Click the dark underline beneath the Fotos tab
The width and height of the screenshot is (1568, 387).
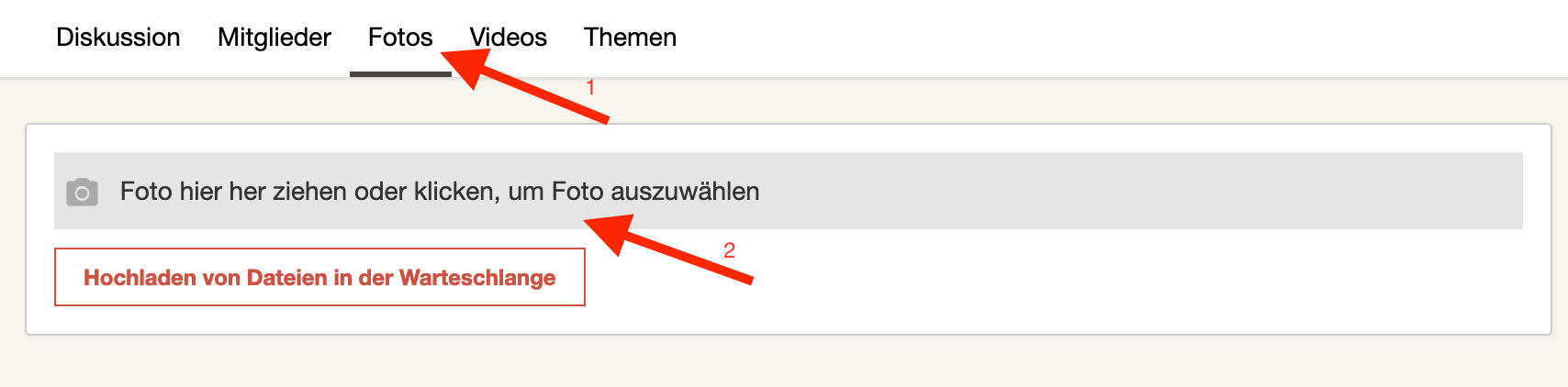(x=400, y=73)
